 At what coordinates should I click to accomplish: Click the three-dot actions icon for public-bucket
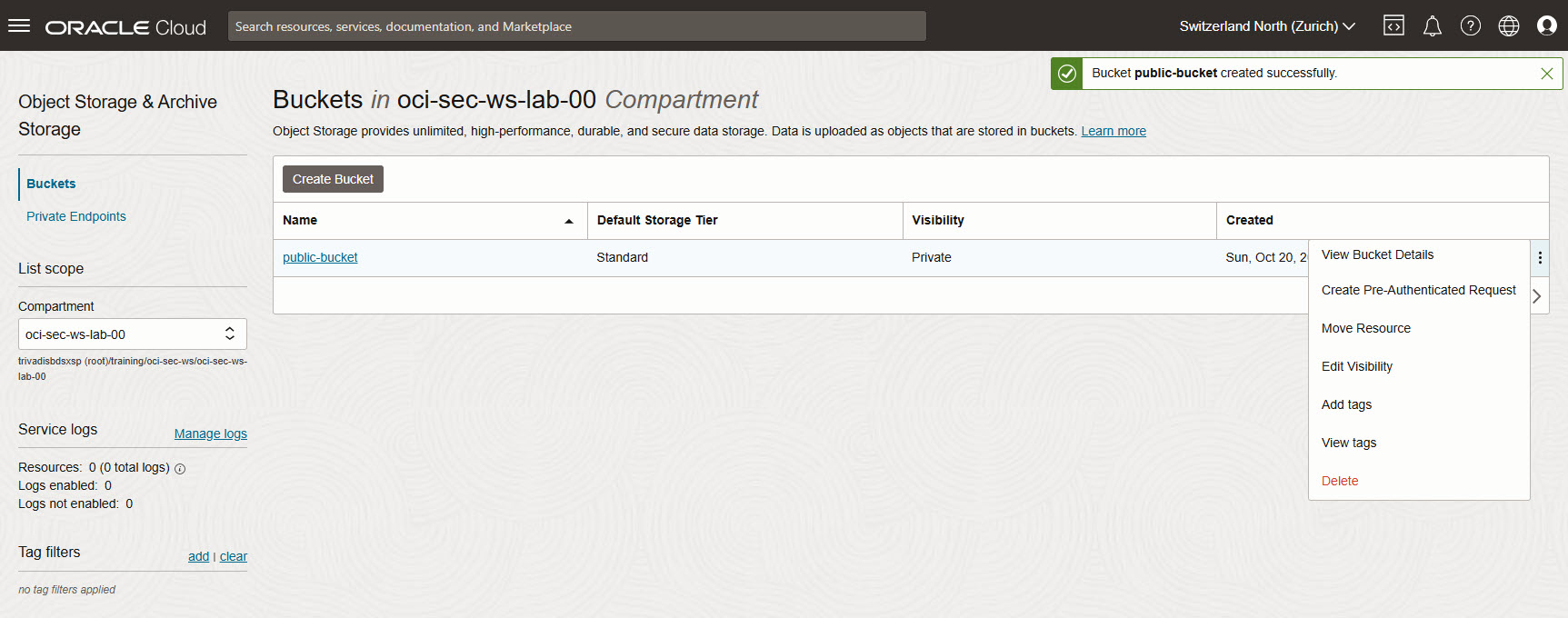[1540, 258]
